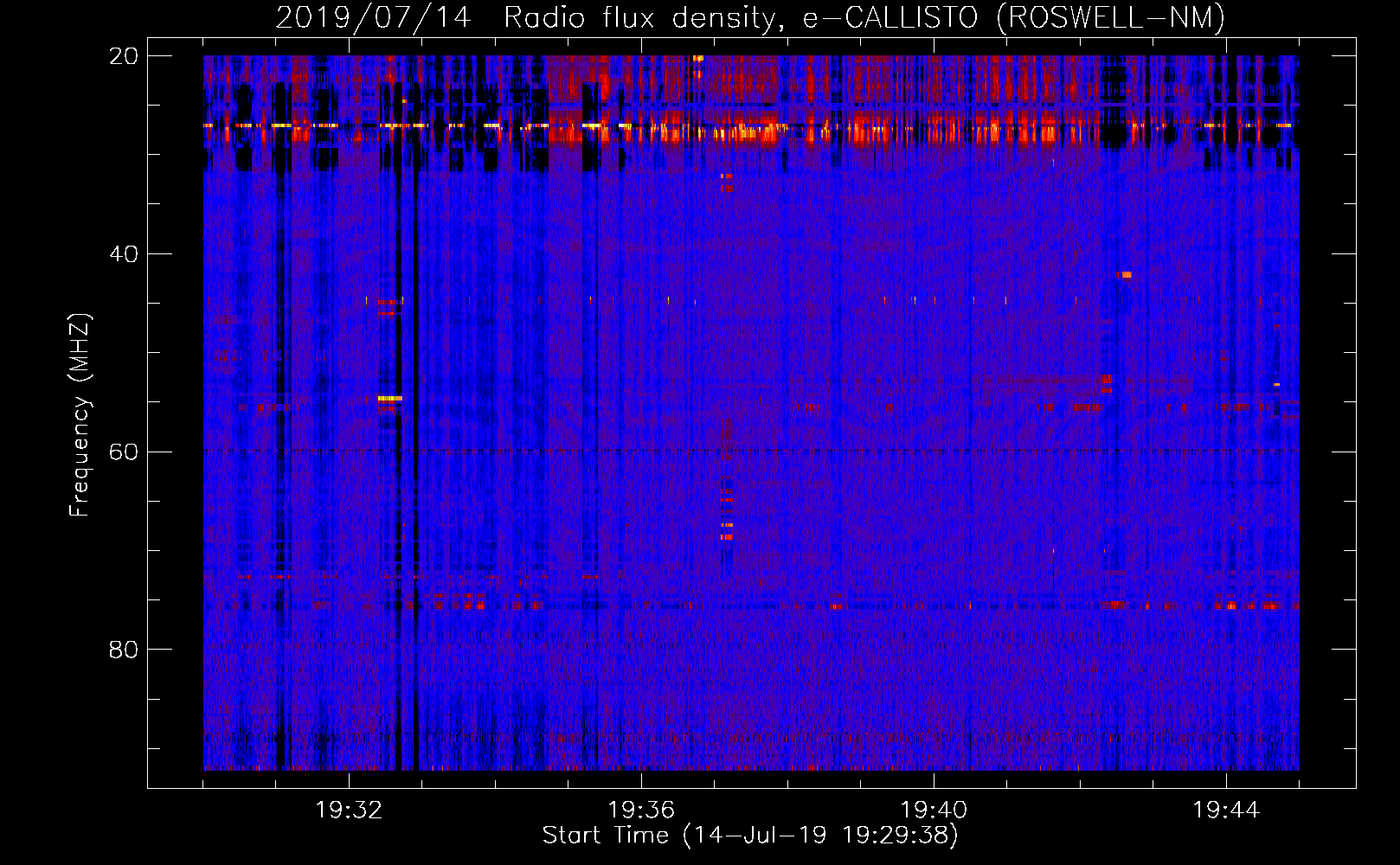Click the frequency label 80
This screenshot has height=865, width=1400.
(x=124, y=650)
